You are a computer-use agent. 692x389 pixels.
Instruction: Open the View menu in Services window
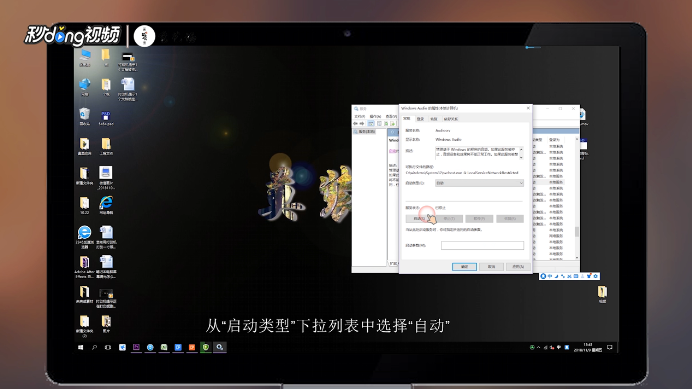391,116
